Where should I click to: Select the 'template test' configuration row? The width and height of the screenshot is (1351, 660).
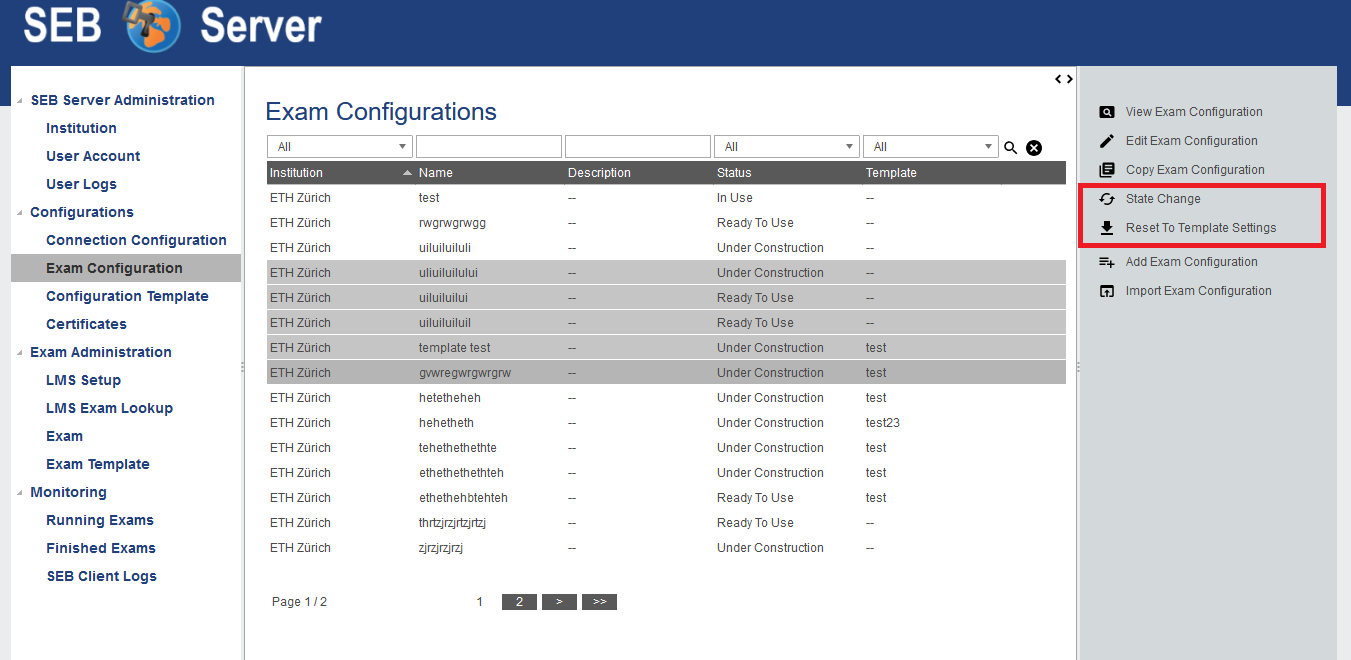(455, 348)
